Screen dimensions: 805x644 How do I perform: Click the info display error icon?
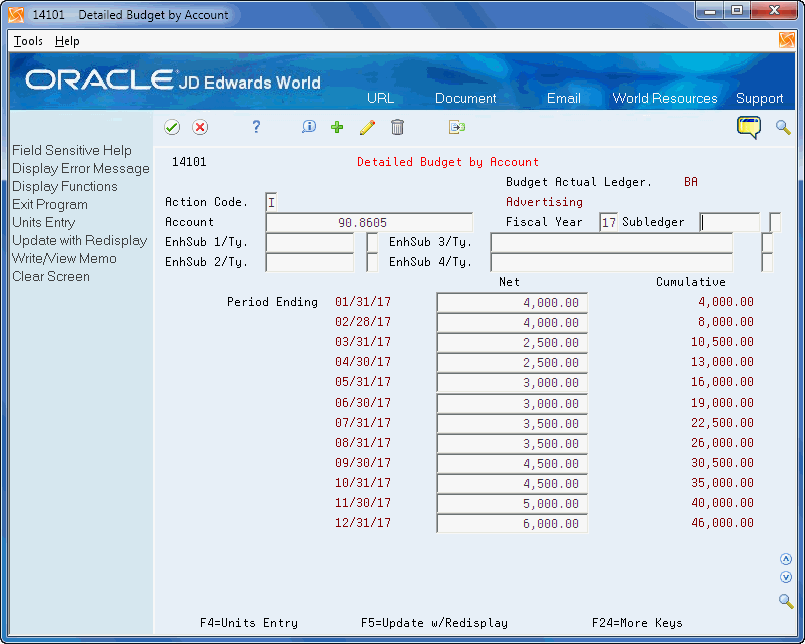309,127
